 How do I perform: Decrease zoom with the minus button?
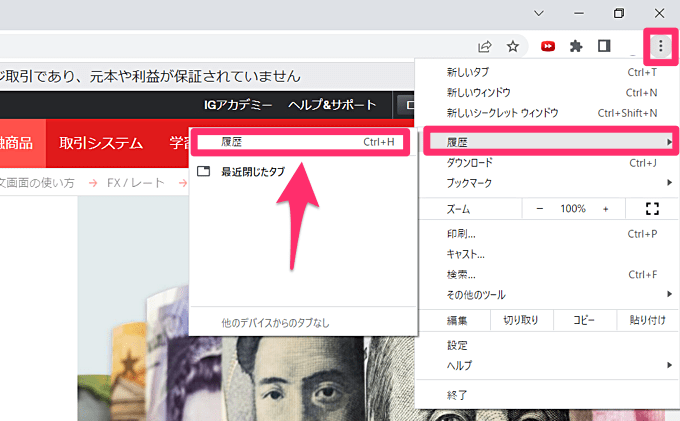click(x=540, y=208)
